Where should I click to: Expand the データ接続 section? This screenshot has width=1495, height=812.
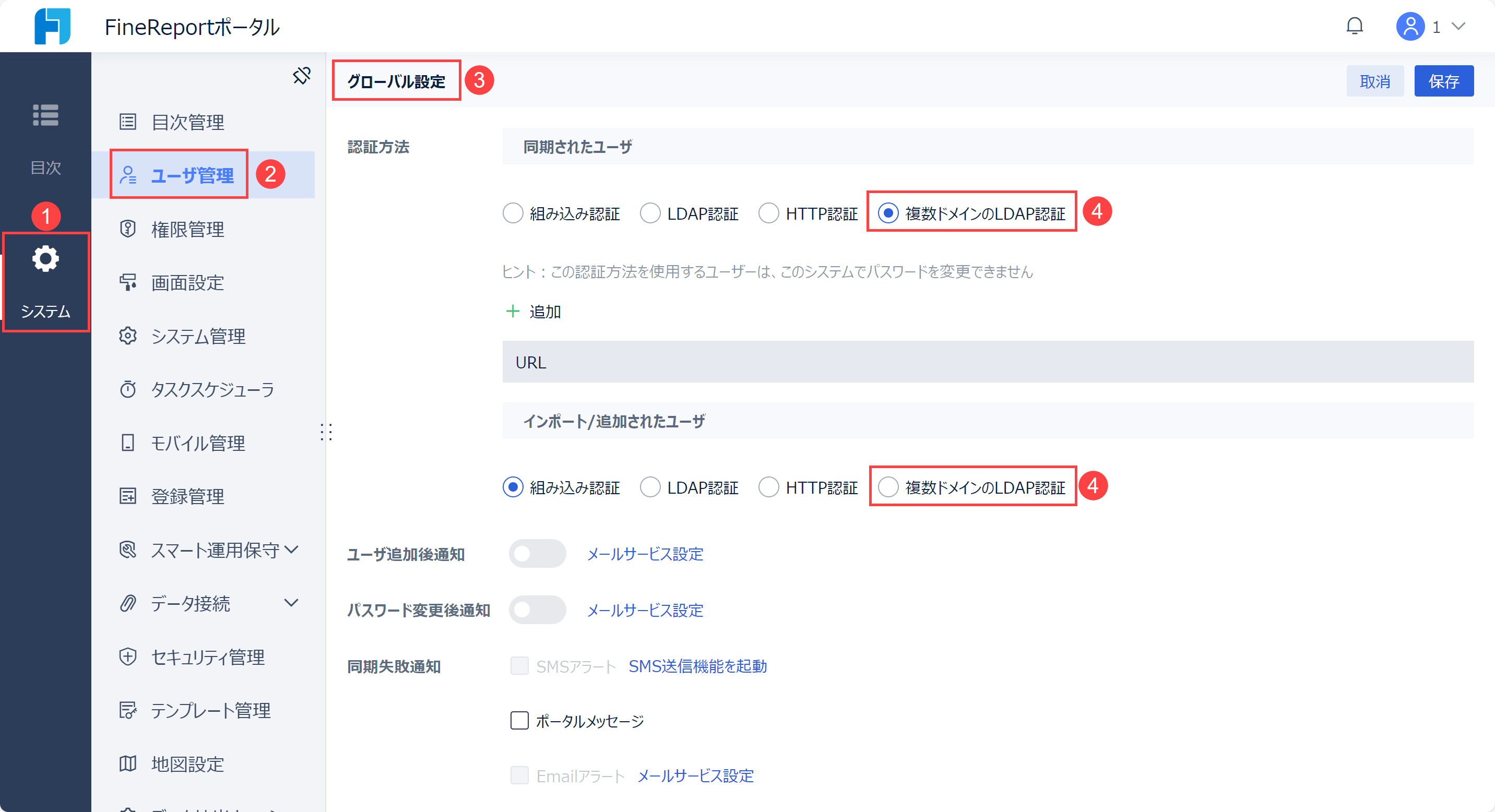coord(291,603)
